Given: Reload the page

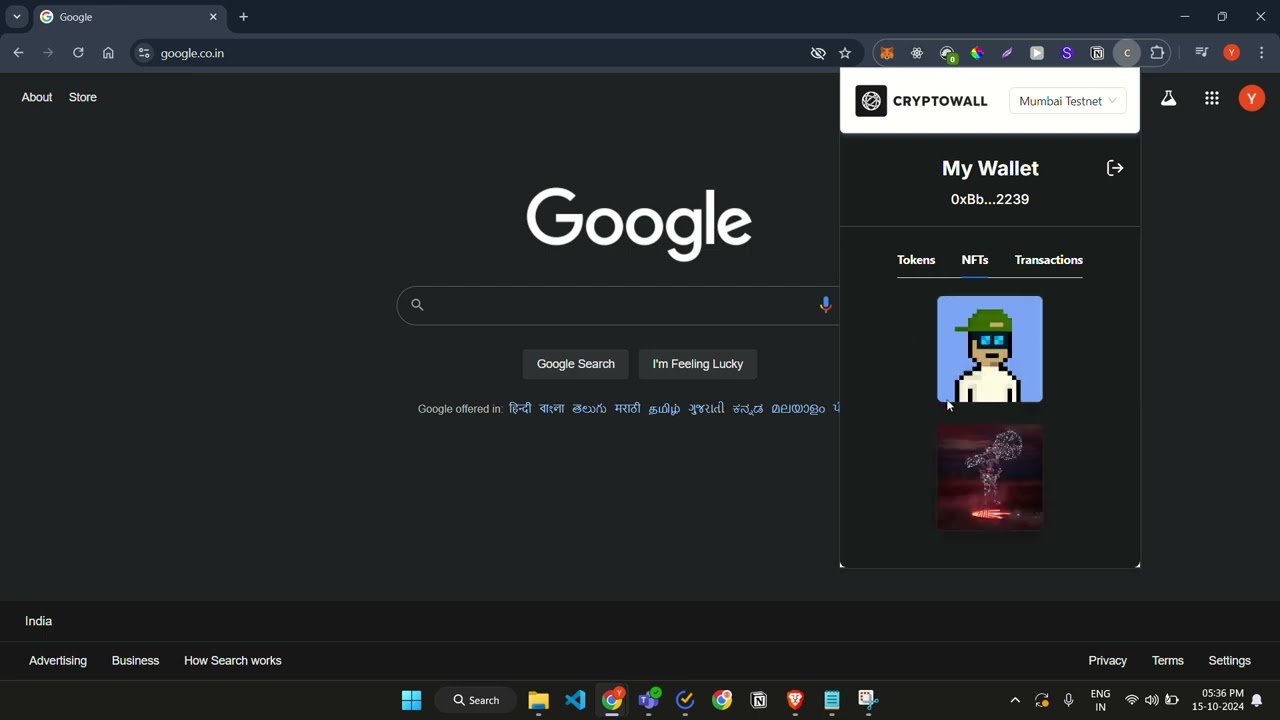Looking at the screenshot, I should tap(78, 54).
